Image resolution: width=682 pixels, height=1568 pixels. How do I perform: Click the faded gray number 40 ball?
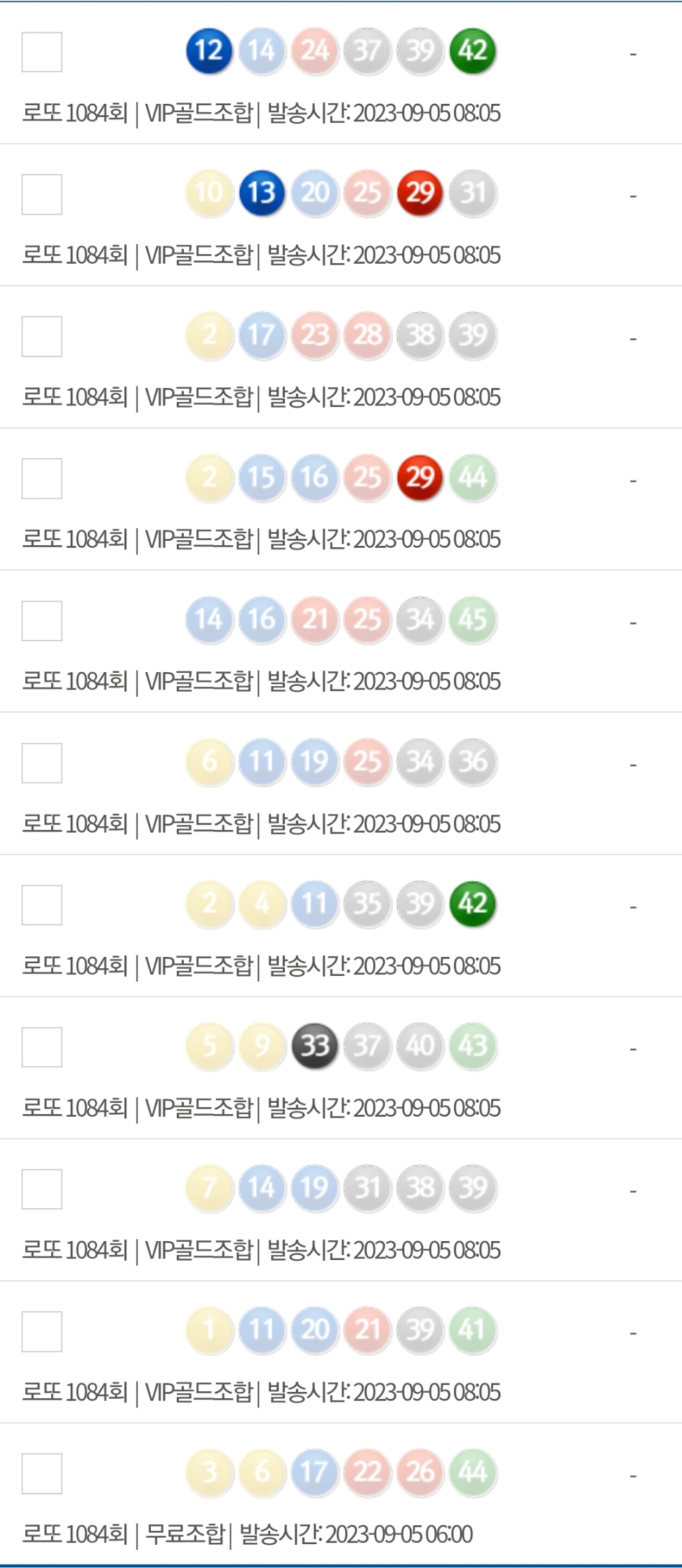click(x=420, y=1045)
